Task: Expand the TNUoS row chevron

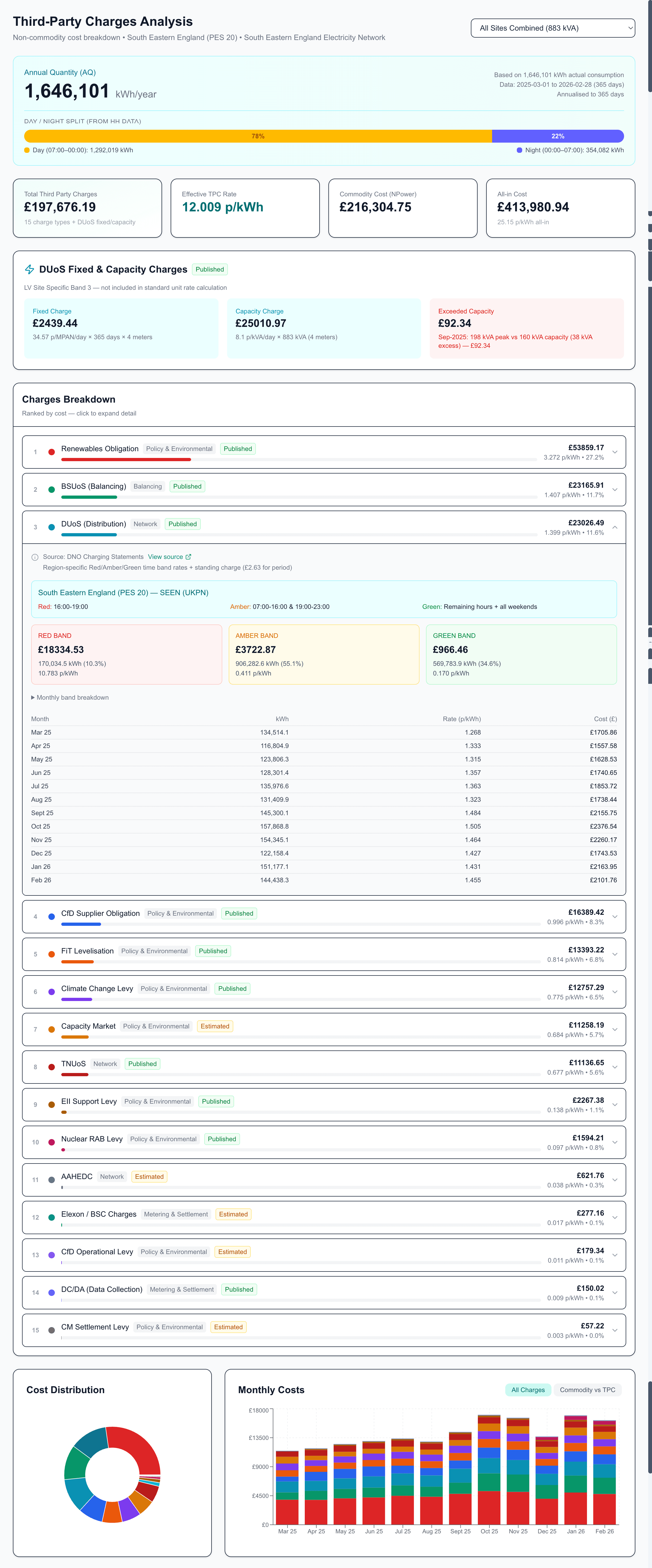Action: point(615,1067)
